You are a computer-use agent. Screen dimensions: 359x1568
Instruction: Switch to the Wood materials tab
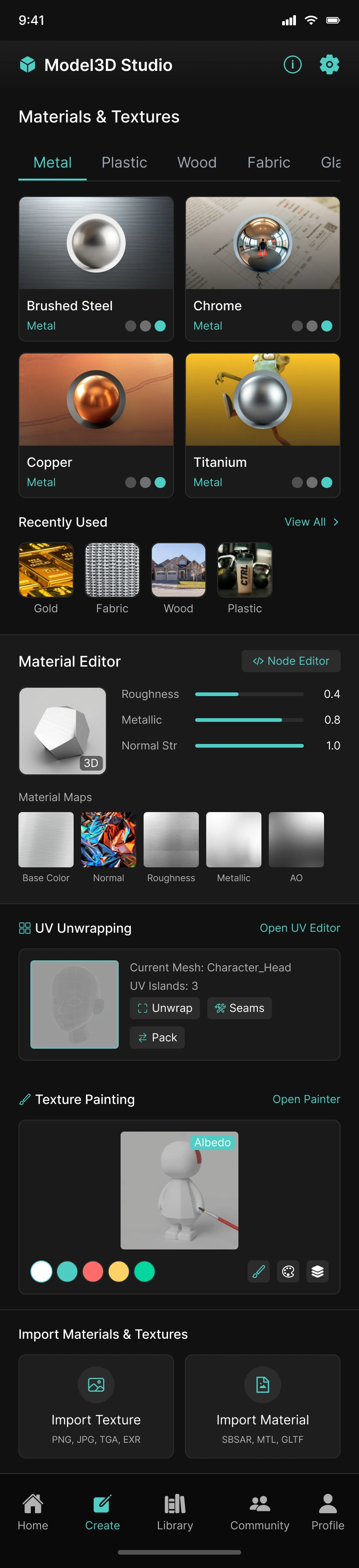[x=197, y=163]
